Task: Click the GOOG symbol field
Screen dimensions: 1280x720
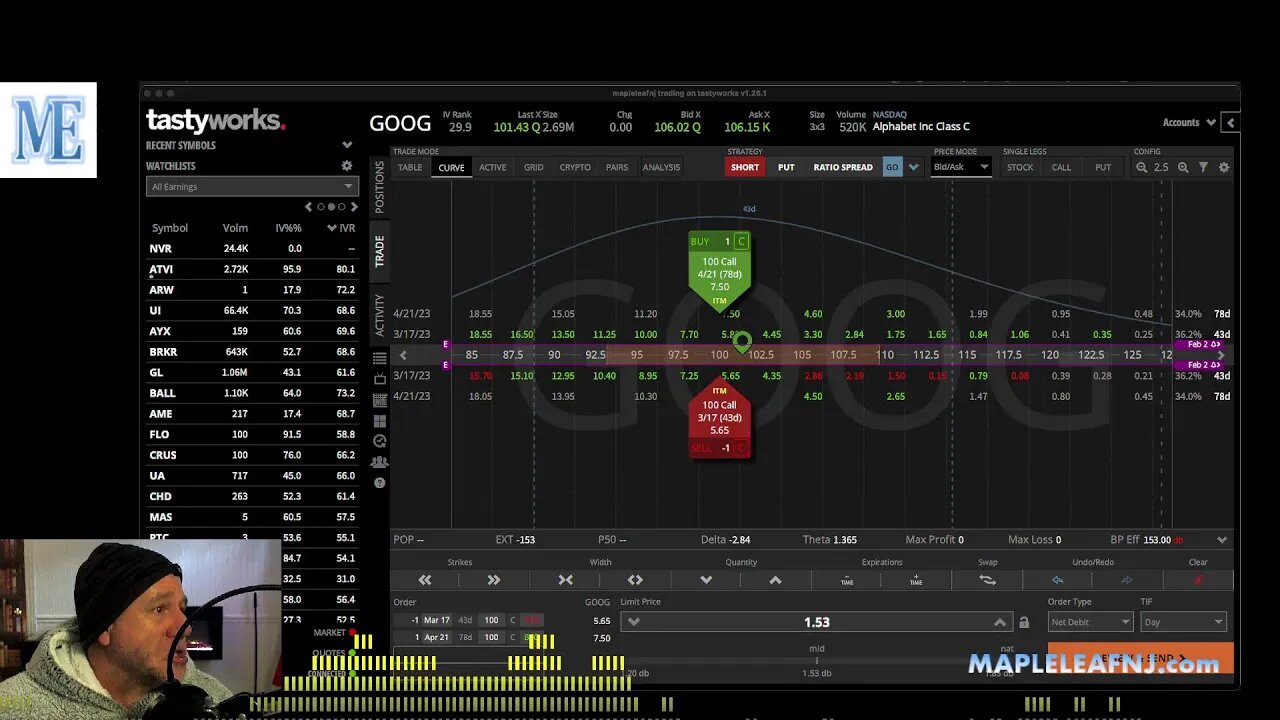Action: [400, 123]
